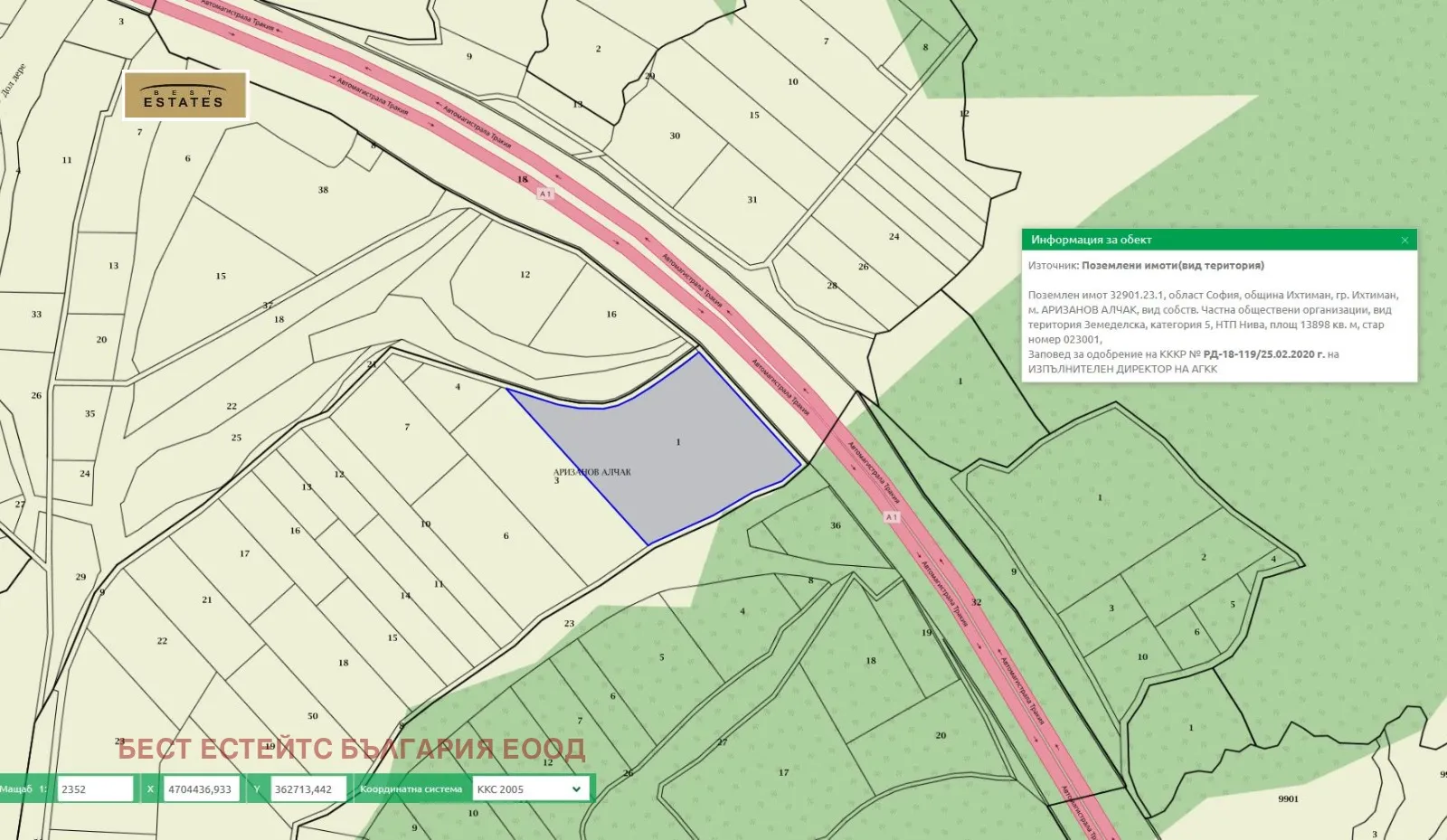
Task: Click the parcel labeled 9901
Action: point(1288,799)
